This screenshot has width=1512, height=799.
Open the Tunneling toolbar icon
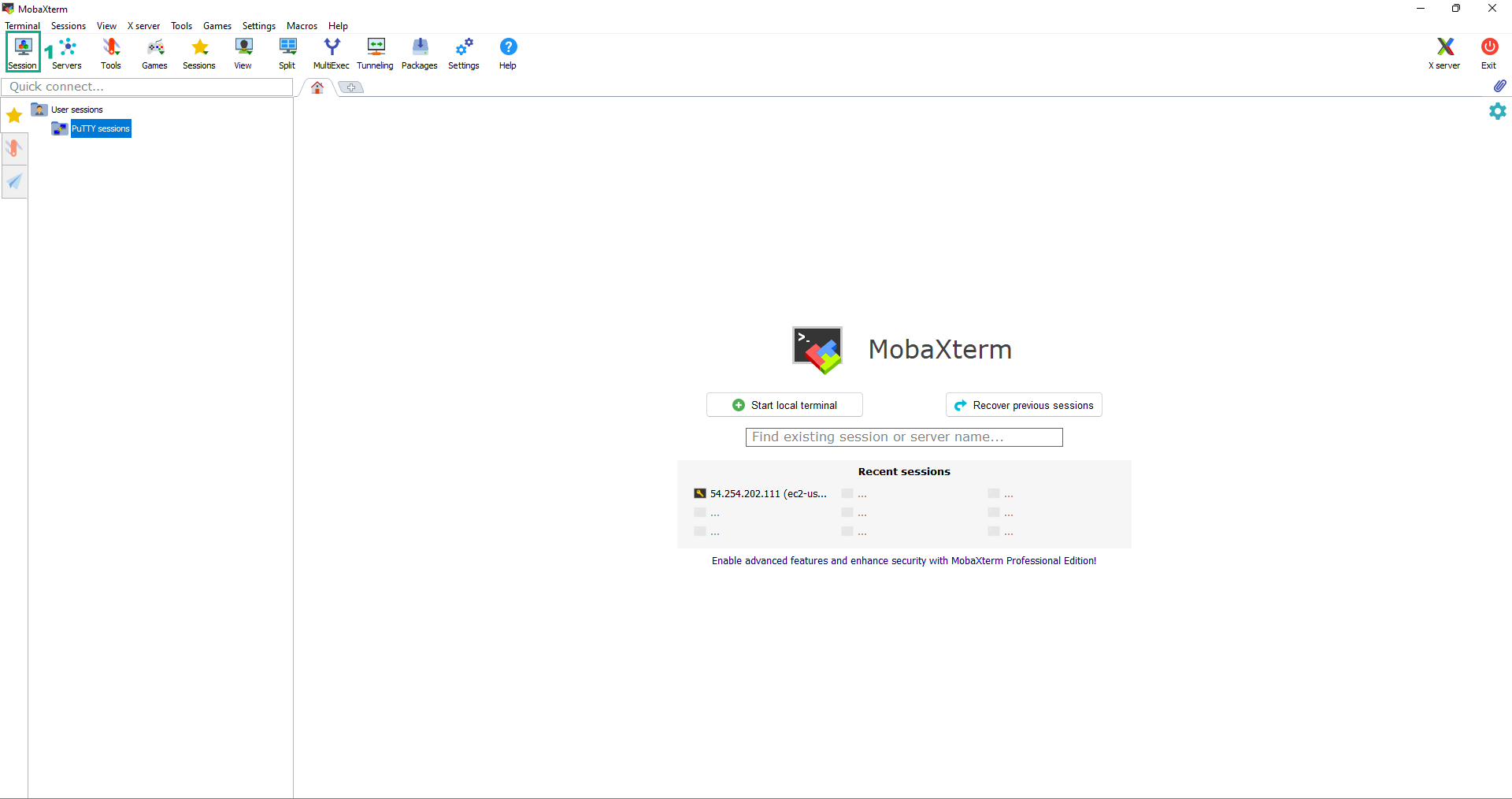[x=376, y=53]
